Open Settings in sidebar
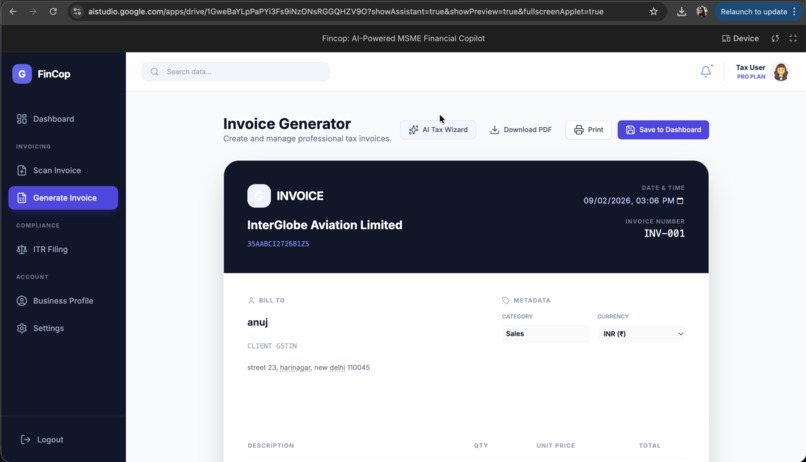Viewport: 806px width, 462px height. pyautogui.click(x=63, y=328)
